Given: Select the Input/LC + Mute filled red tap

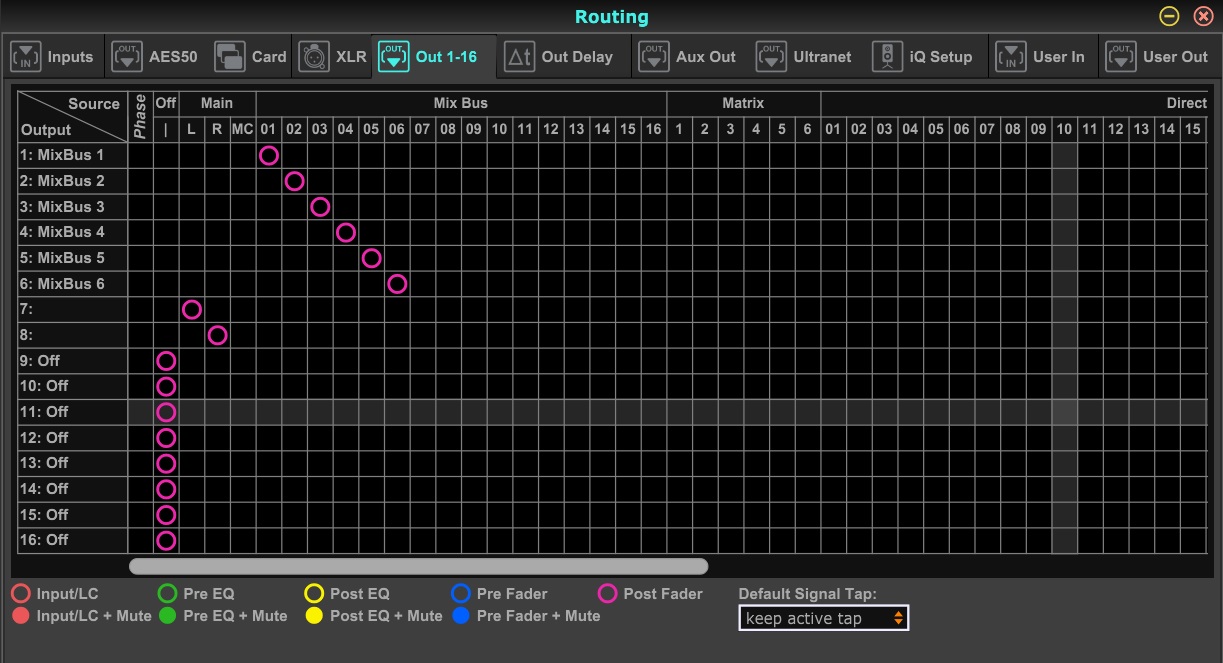Looking at the screenshot, I should (x=20, y=616).
